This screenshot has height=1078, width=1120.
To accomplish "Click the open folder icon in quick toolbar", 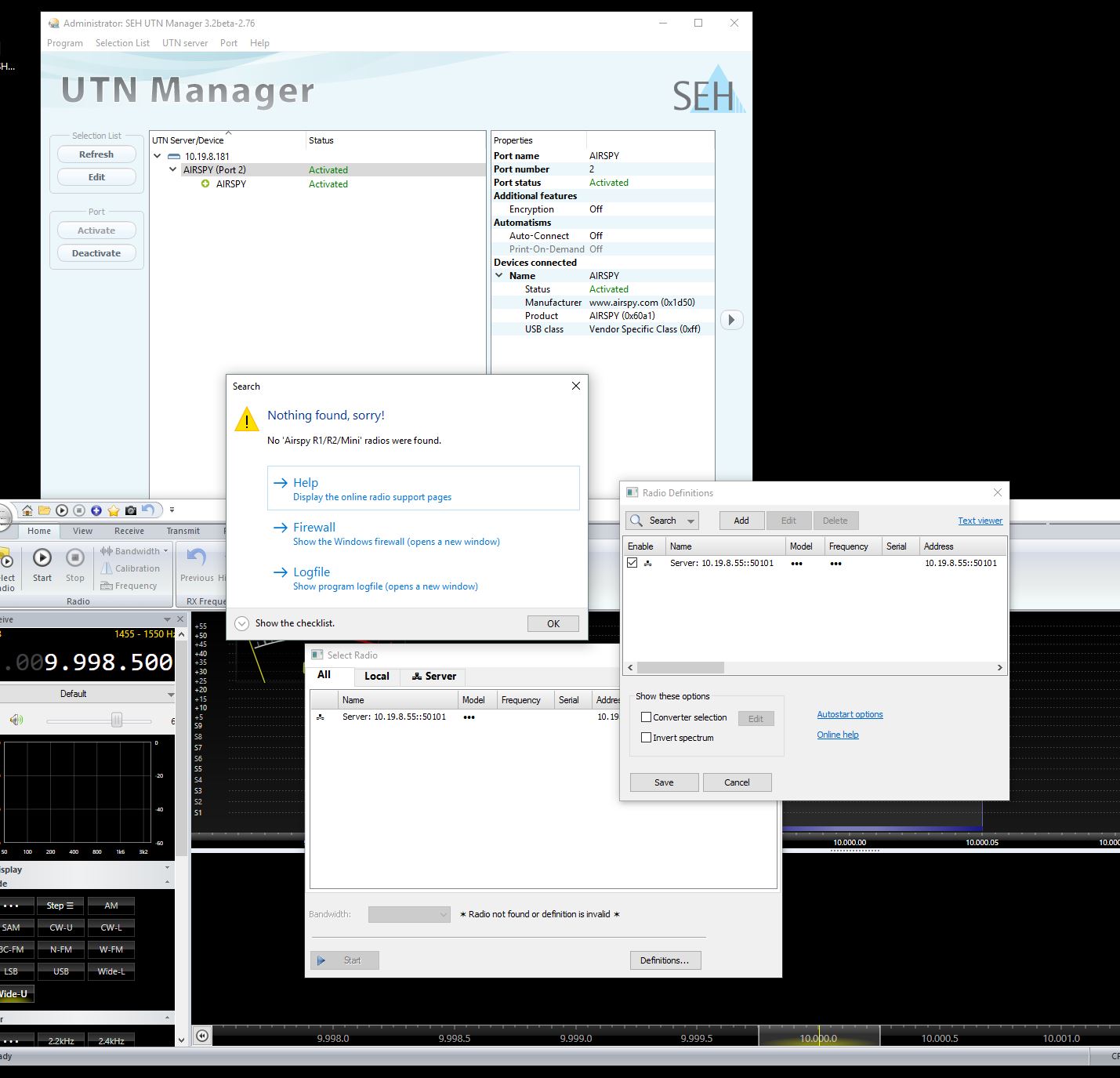I will [x=45, y=510].
